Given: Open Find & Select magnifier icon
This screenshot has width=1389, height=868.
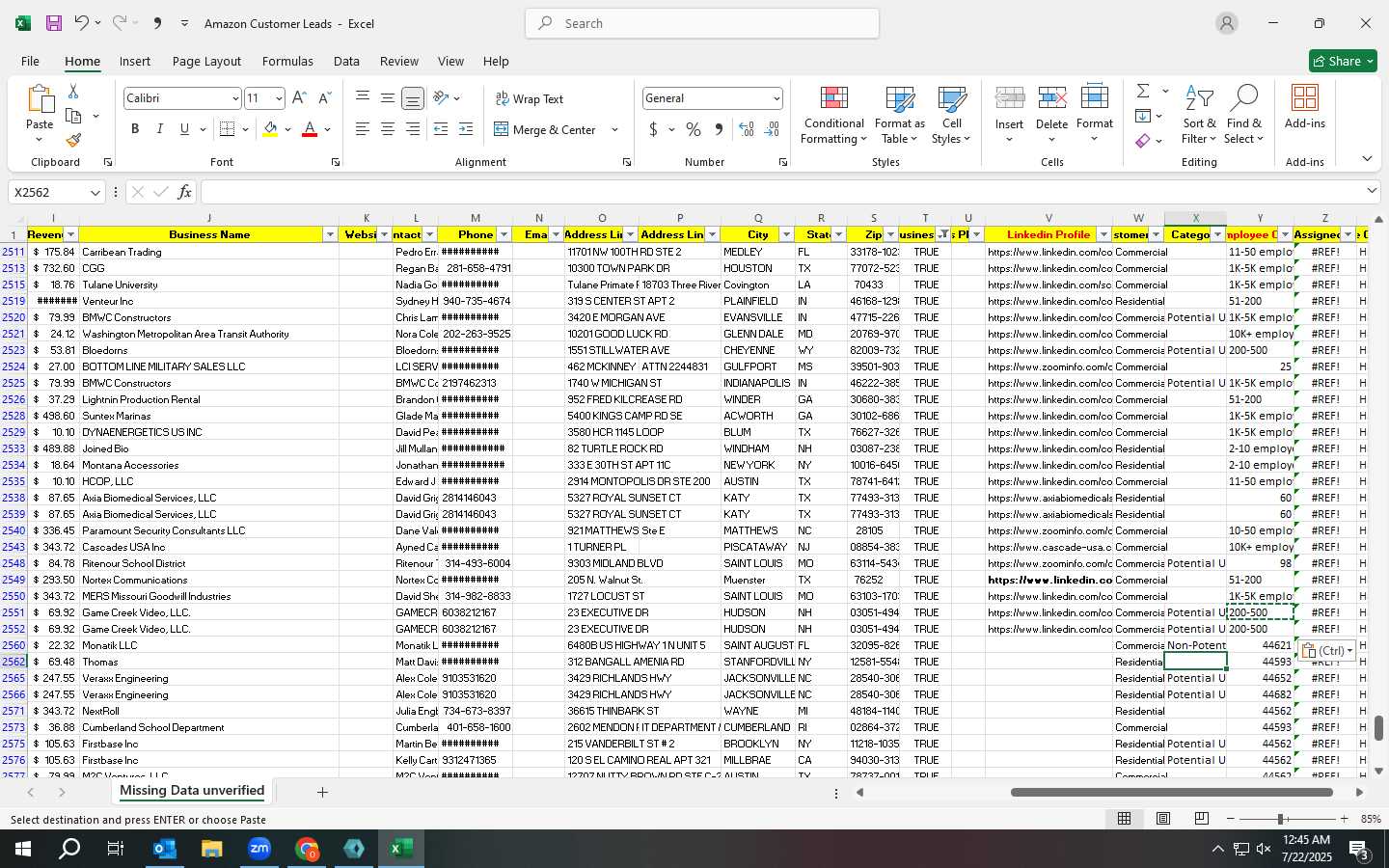Looking at the screenshot, I should (1244, 98).
